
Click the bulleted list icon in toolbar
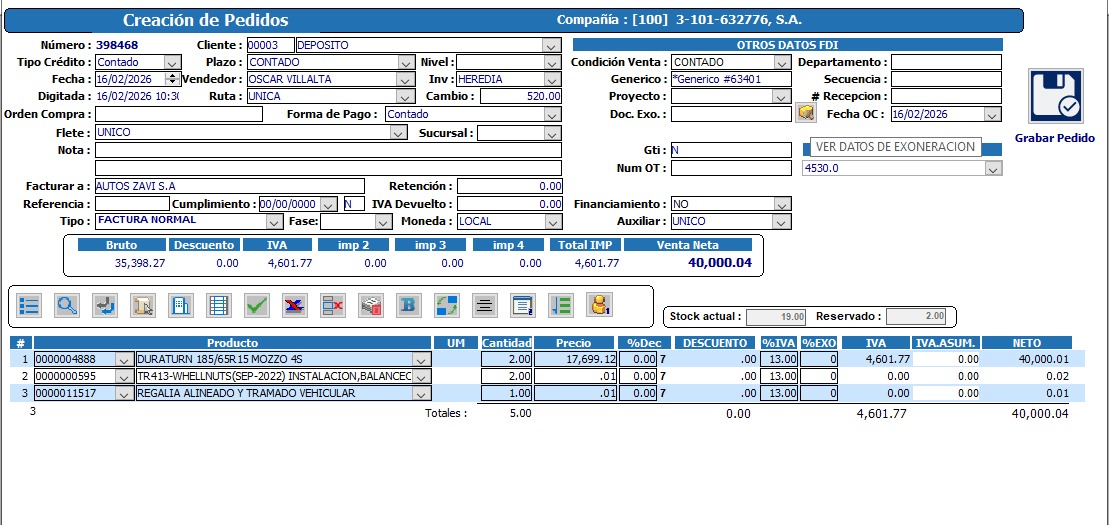pyautogui.click(x=29, y=305)
